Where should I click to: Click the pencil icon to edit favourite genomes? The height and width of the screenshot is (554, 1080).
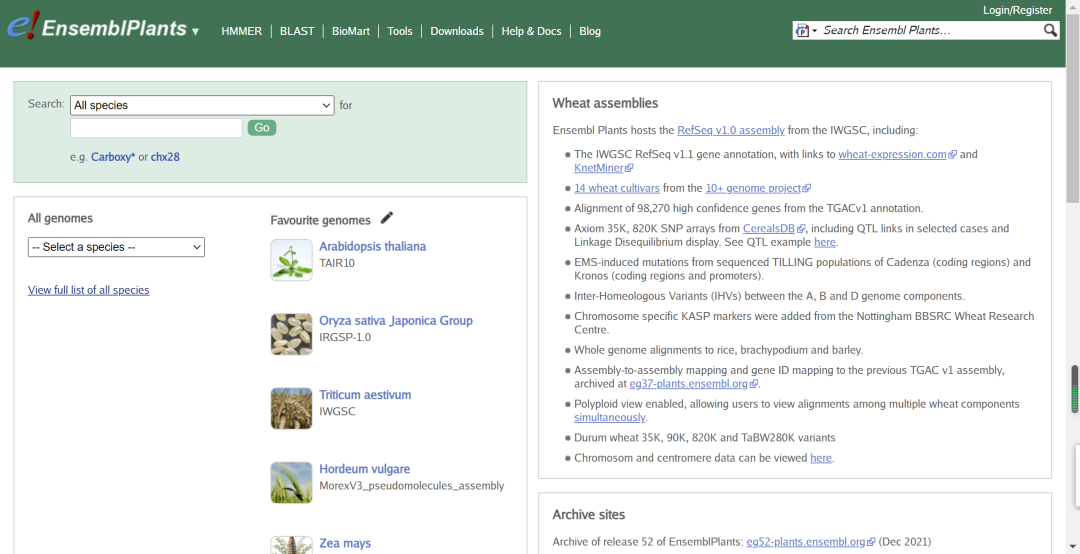387,218
